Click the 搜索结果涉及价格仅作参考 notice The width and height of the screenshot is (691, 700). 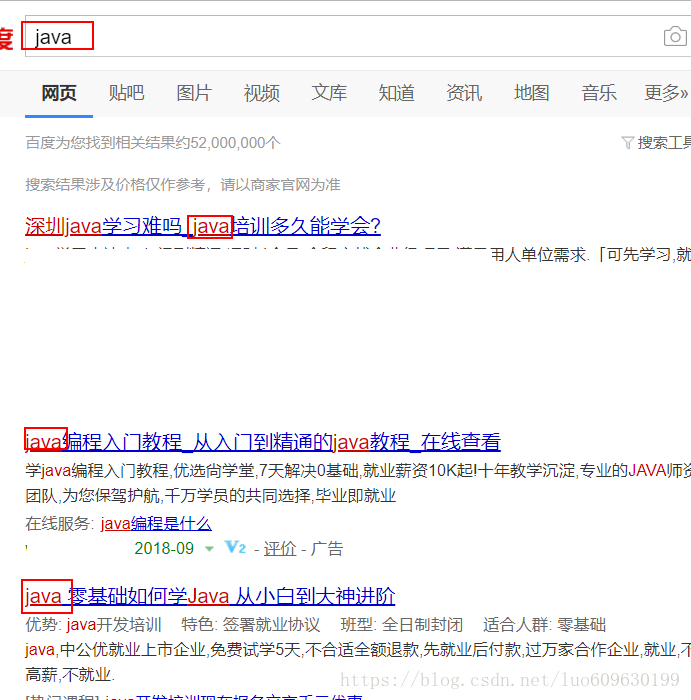tap(183, 184)
